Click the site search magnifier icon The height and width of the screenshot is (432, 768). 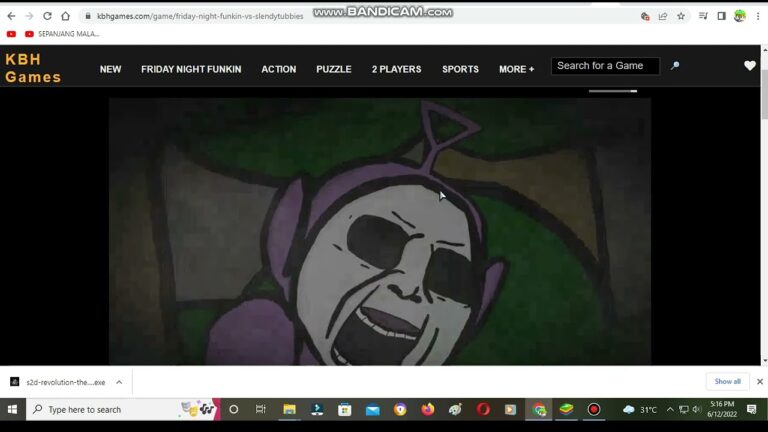(675, 66)
